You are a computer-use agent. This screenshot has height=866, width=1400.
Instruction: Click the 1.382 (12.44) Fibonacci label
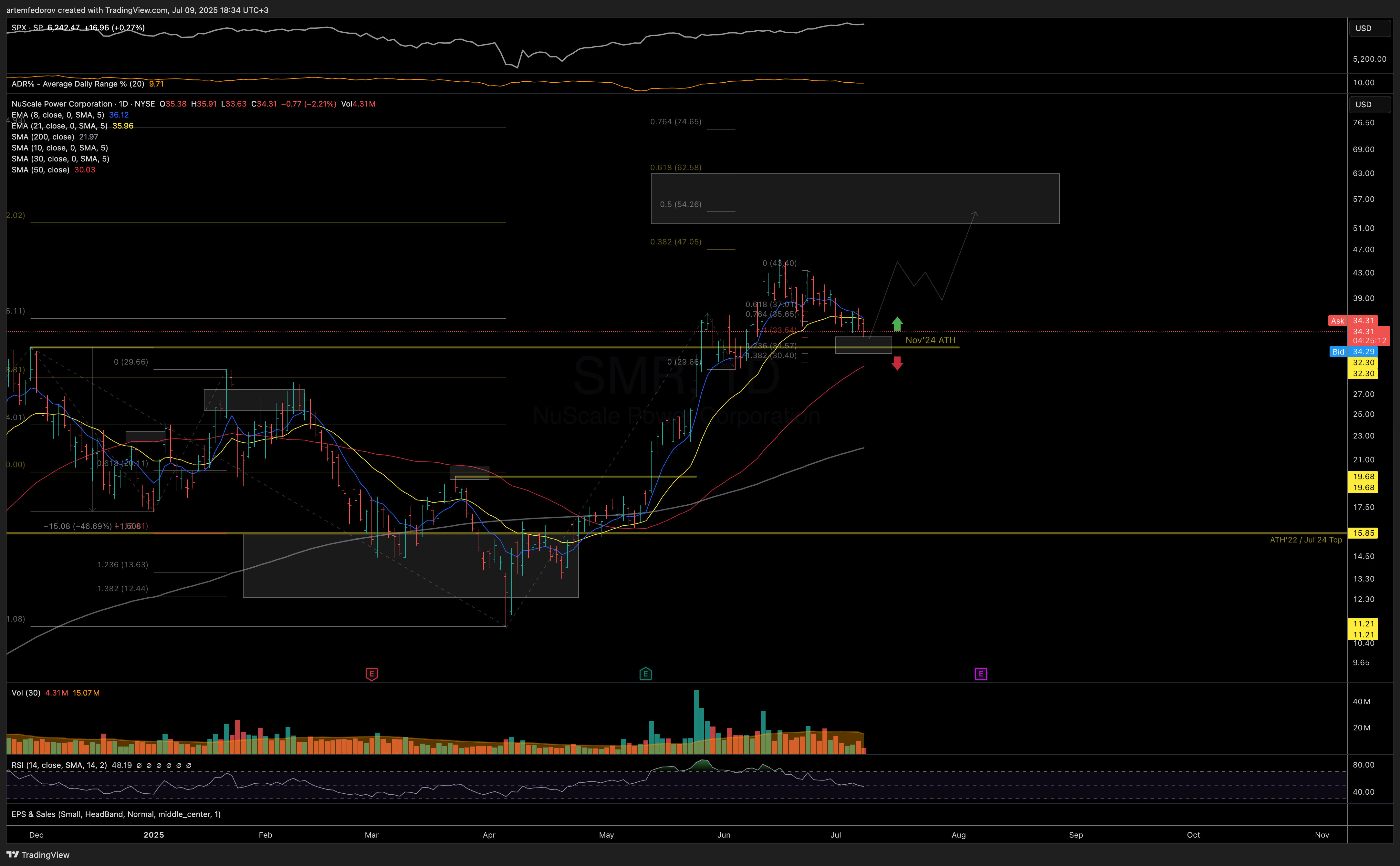[x=122, y=588]
